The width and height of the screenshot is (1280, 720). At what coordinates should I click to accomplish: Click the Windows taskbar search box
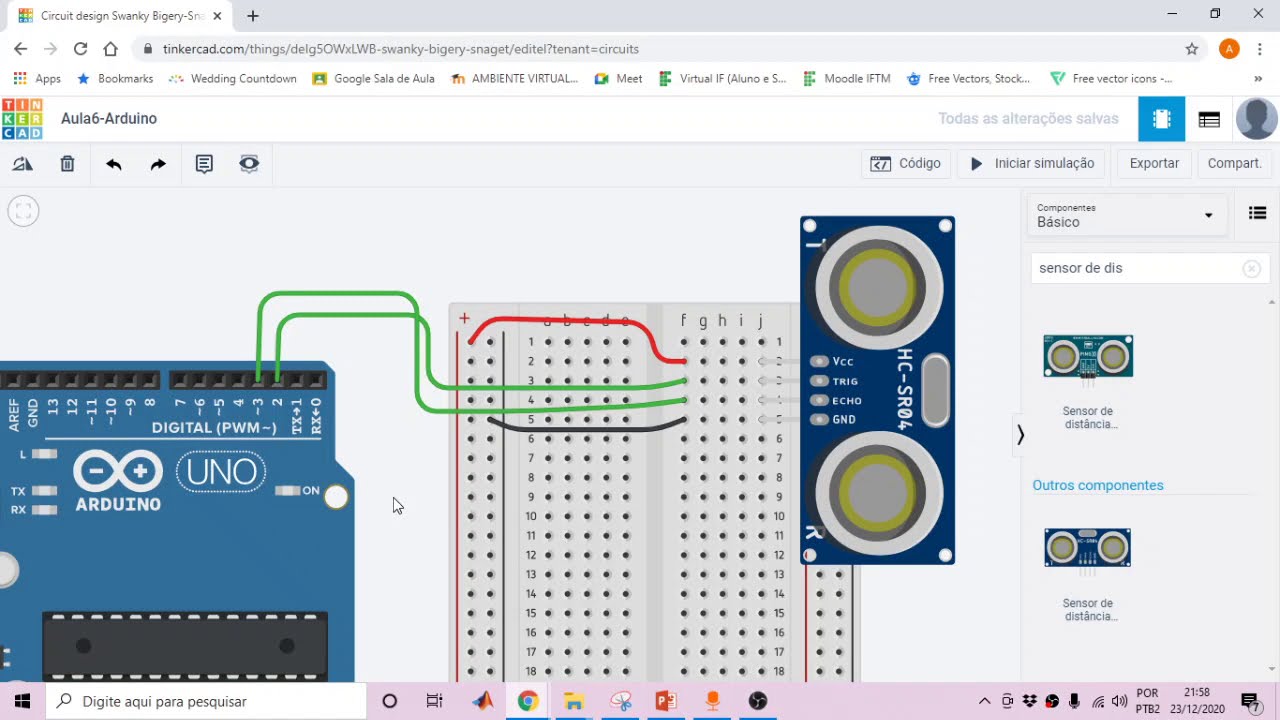(206, 701)
